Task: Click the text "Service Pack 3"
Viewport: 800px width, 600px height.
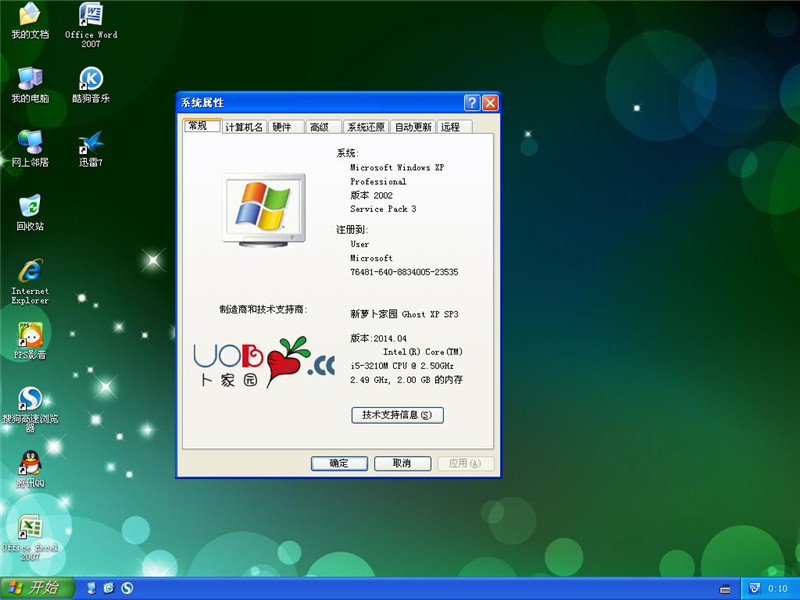Action: pyautogui.click(x=383, y=209)
